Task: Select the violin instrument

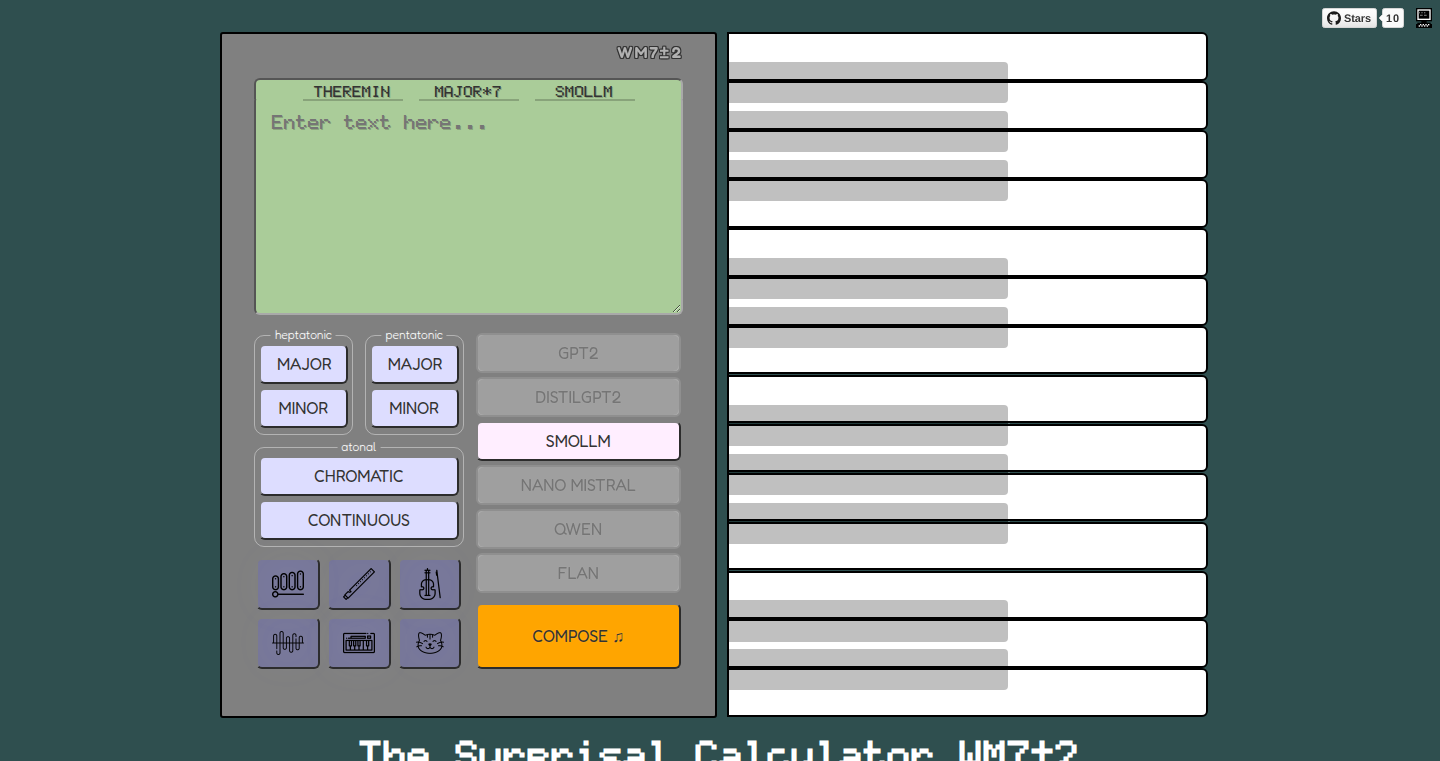Action: click(430, 584)
